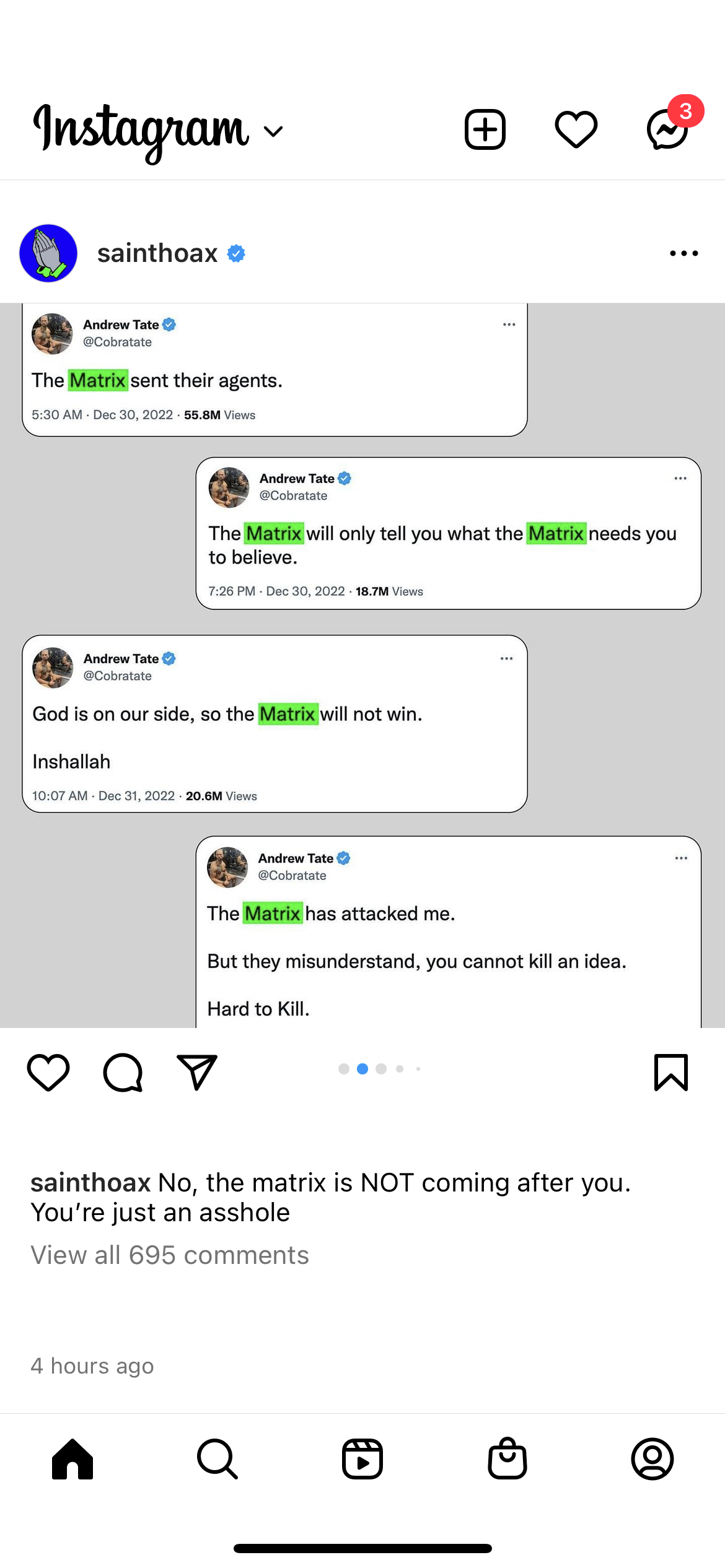Open the new post create icon

point(485,130)
